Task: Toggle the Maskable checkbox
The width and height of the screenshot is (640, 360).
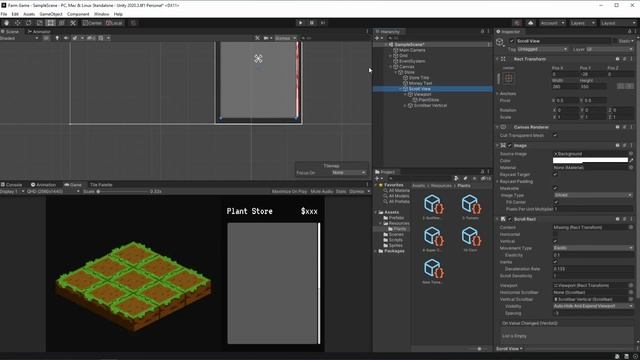Action: [x=555, y=188]
